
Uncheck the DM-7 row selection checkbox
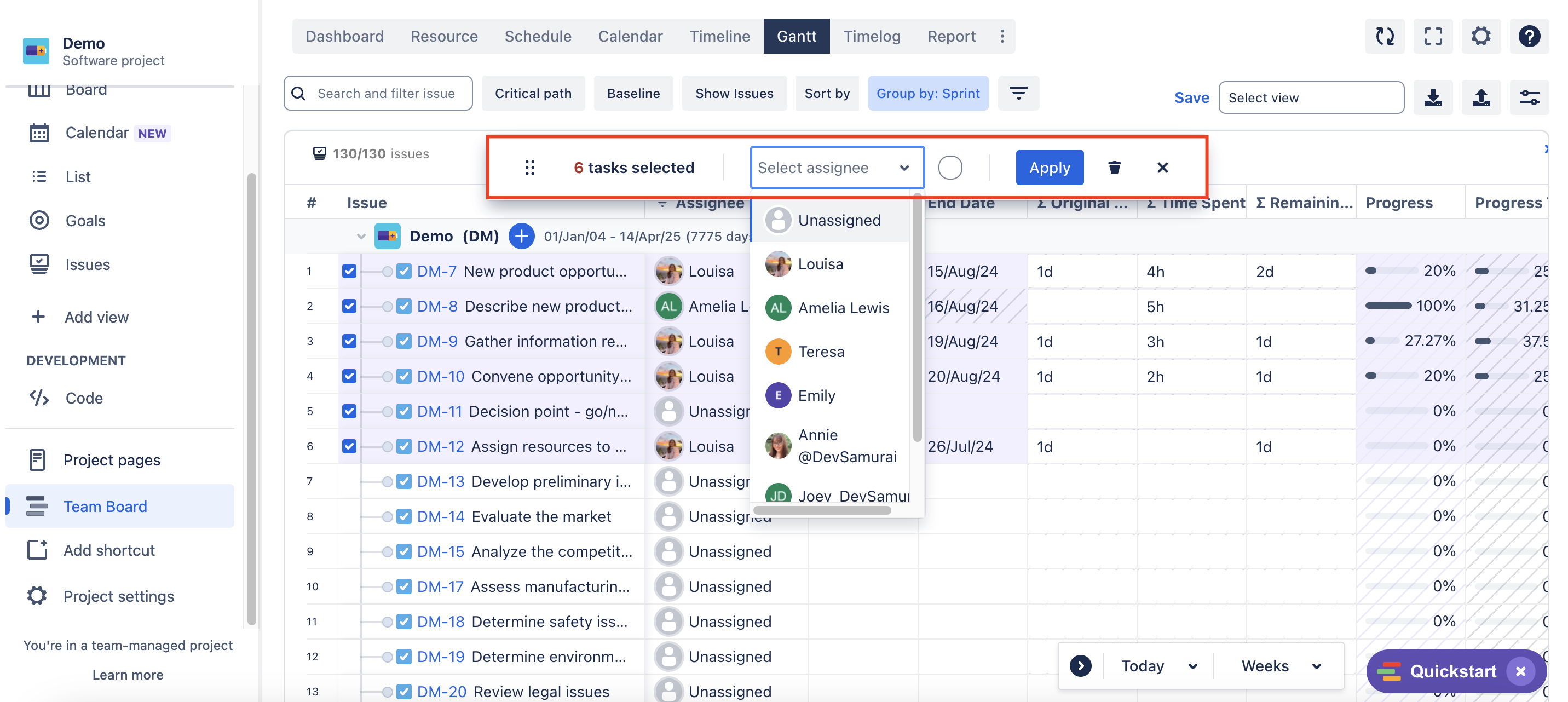[349, 271]
